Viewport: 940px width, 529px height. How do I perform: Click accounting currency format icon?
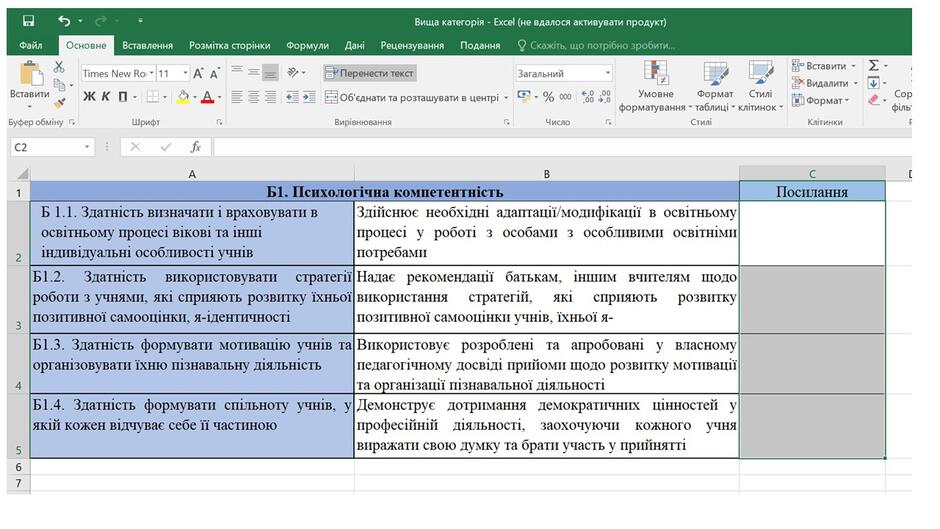click(x=523, y=97)
